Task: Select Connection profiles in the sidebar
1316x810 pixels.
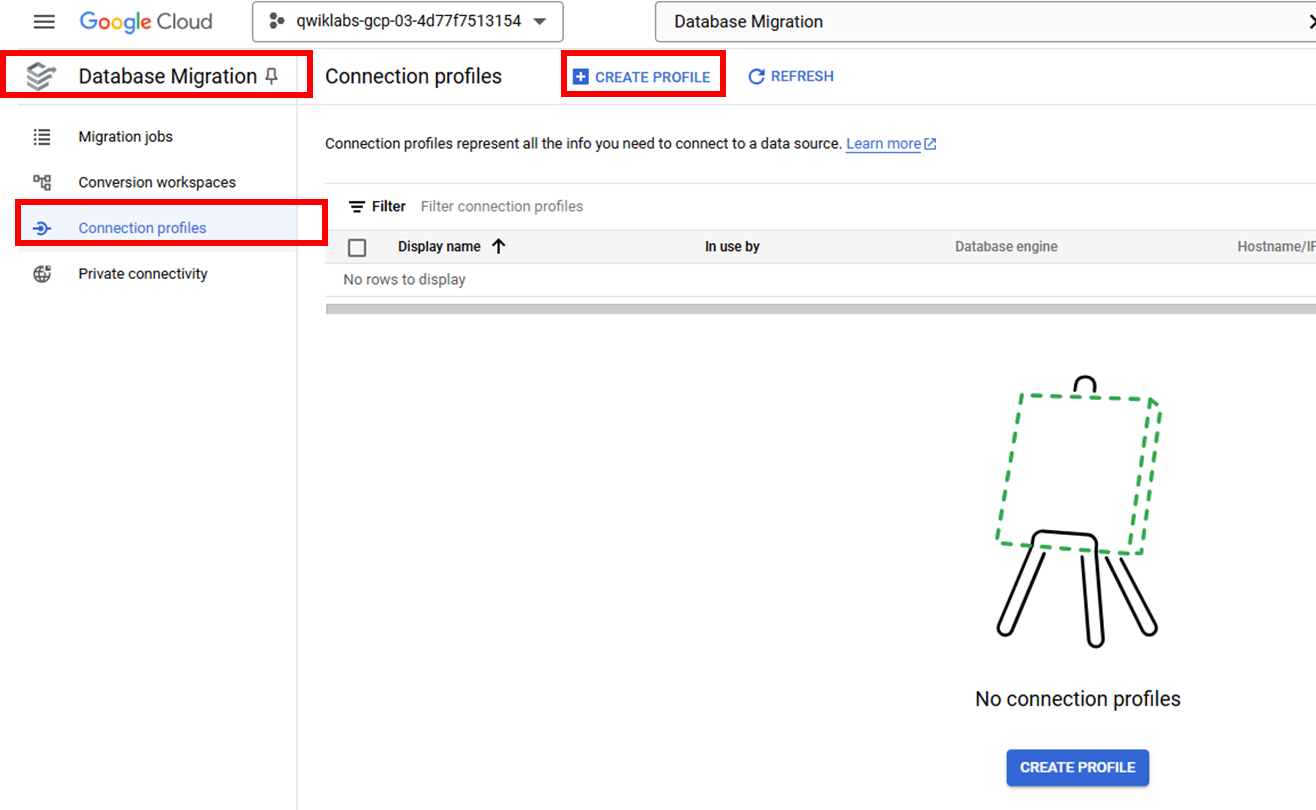Action: click(x=143, y=228)
